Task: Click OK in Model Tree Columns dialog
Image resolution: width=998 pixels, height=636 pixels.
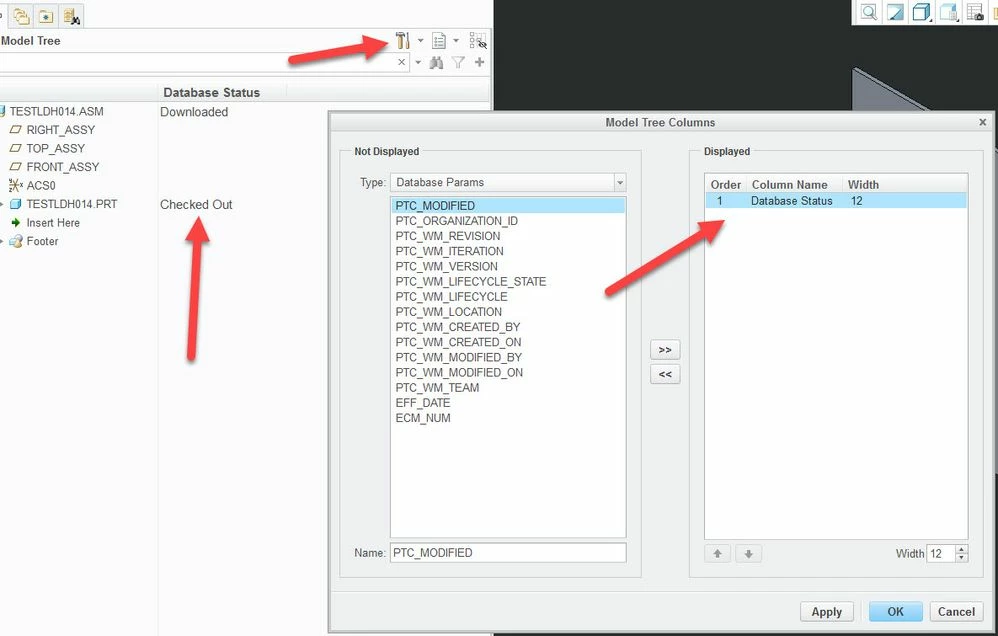Action: tap(896, 612)
